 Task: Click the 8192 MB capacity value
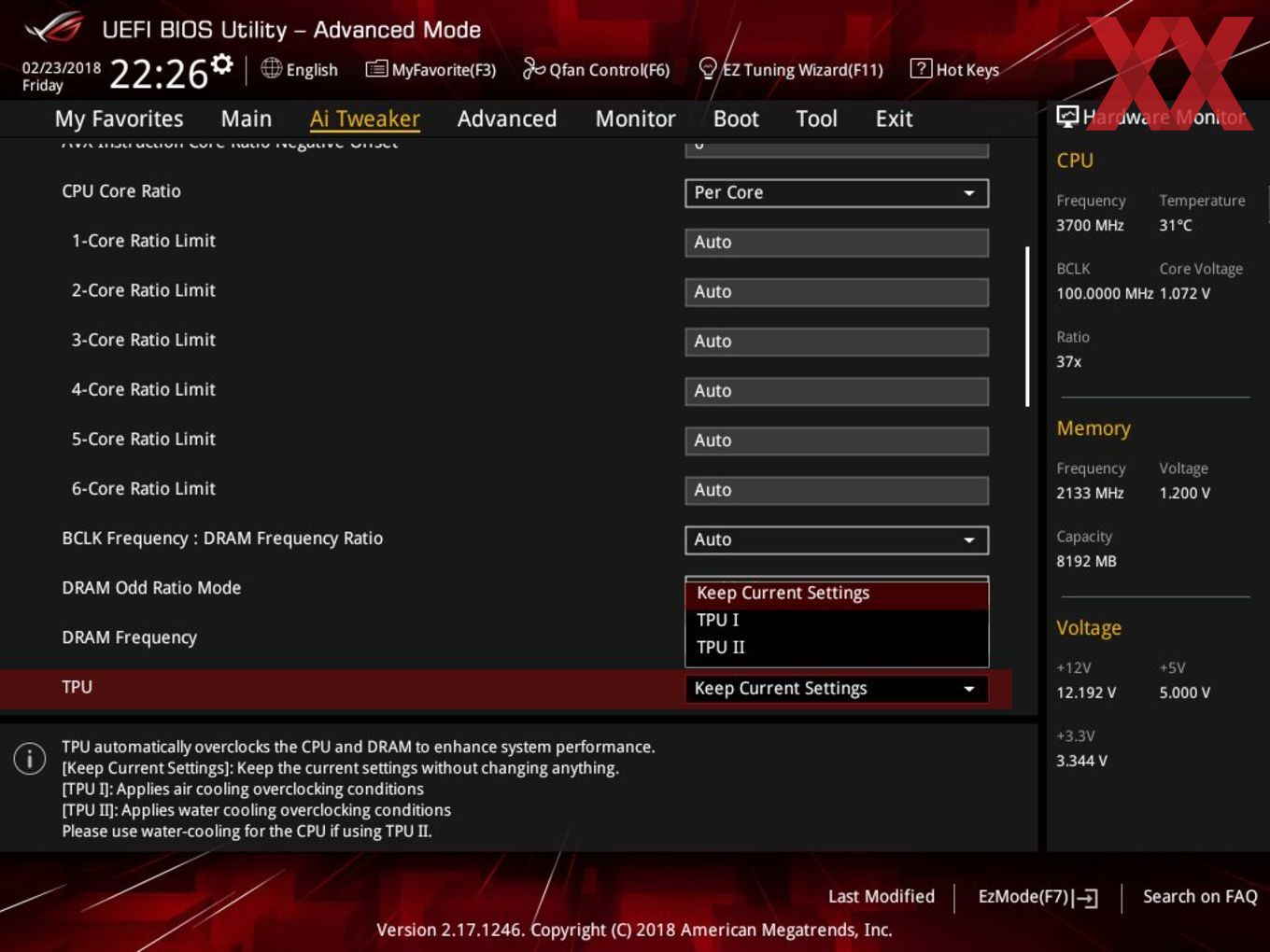[x=1086, y=561]
